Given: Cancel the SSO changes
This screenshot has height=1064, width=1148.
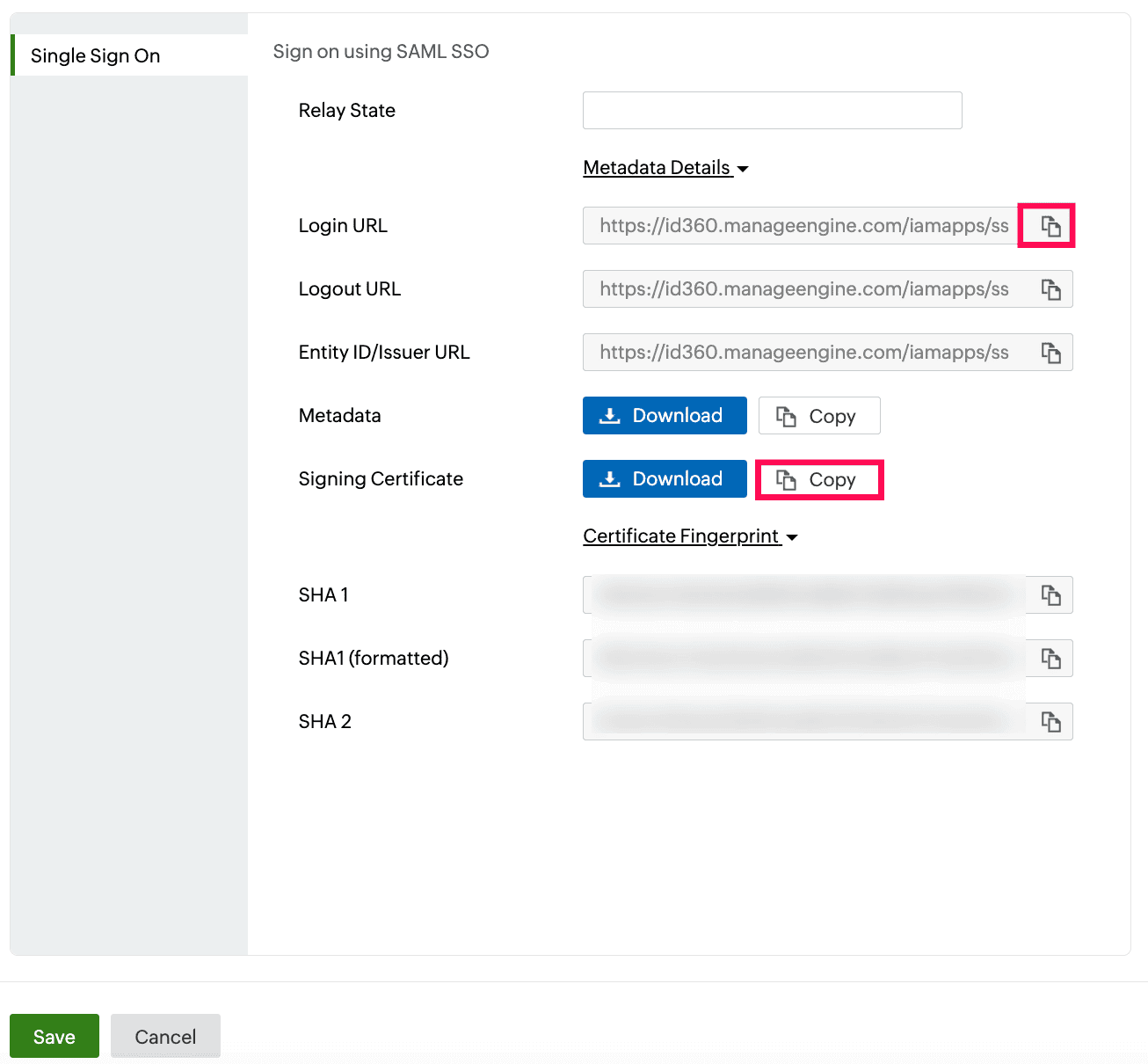Looking at the screenshot, I should (165, 1036).
